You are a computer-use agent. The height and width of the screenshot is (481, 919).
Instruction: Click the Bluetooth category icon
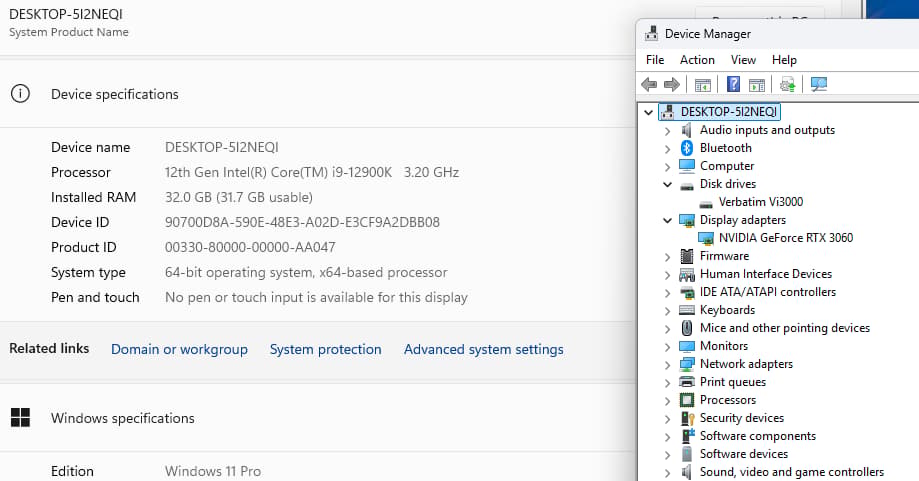click(687, 148)
